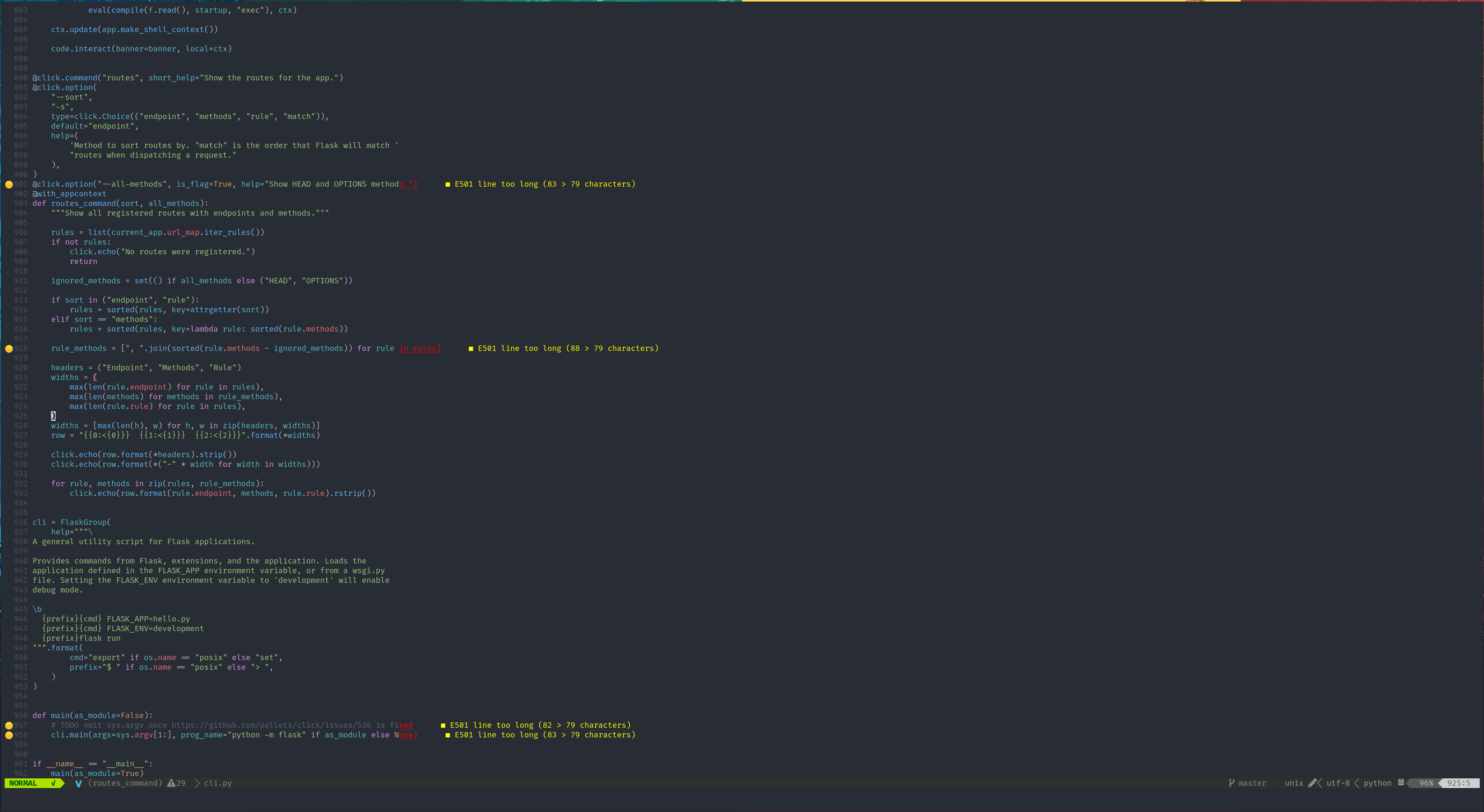Click the chevron separator before cli.py
This screenshot has width=1484, height=812.
pos(197,783)
